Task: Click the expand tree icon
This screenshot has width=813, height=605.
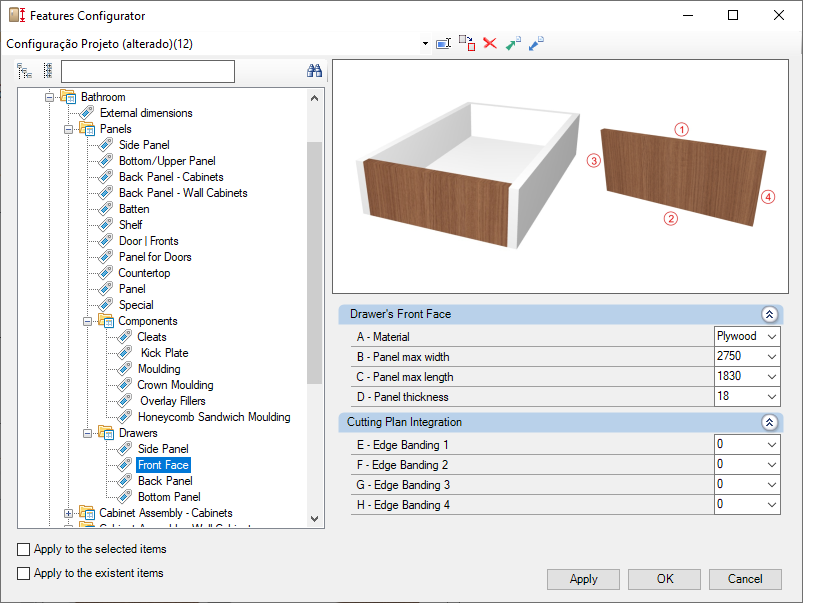Action: click(x=24, y=71)
